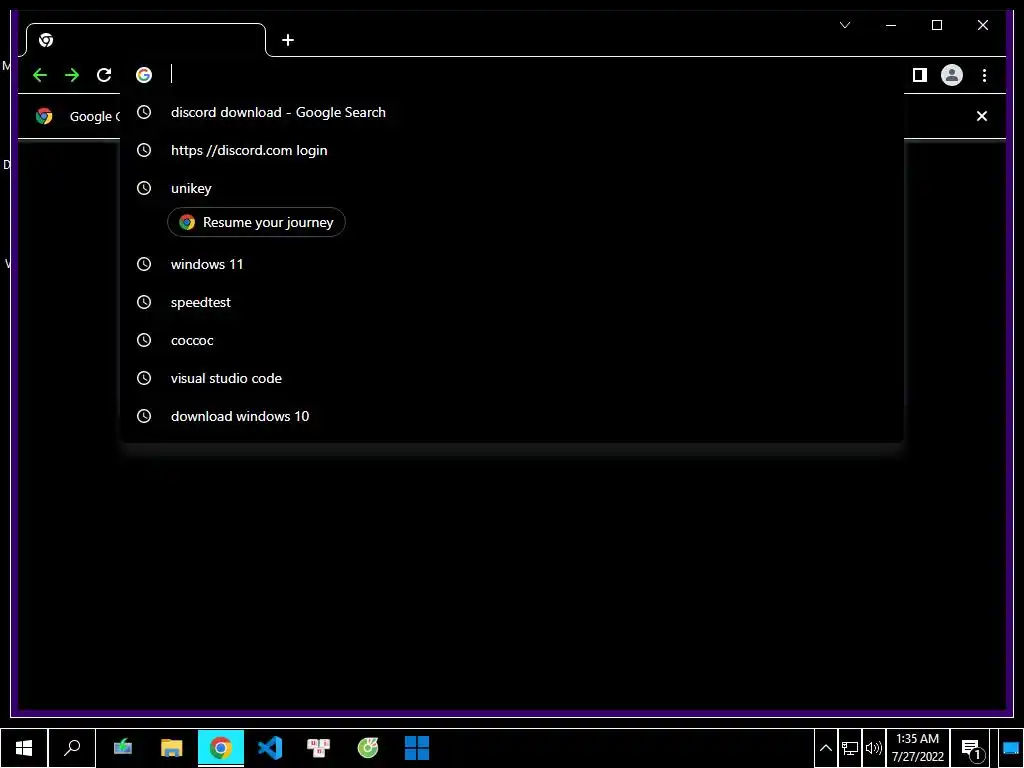Click the clock icon beside 'speedtest'

click(x=144, y=302)
